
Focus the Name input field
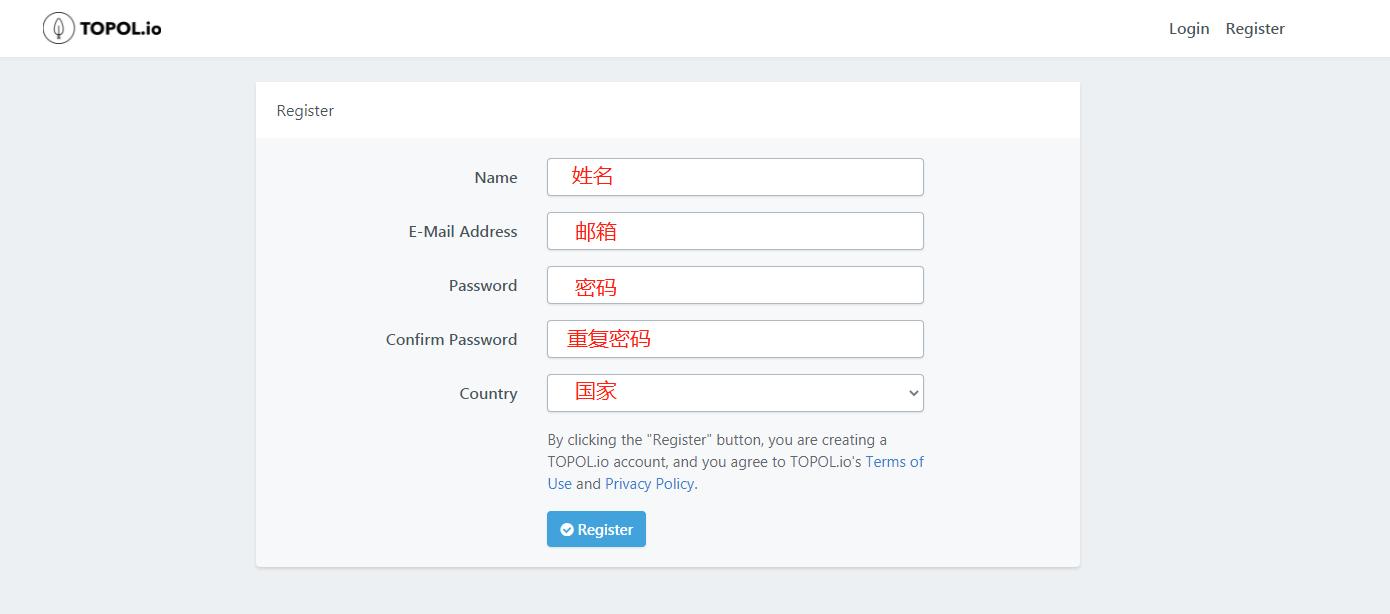(735, 177)
